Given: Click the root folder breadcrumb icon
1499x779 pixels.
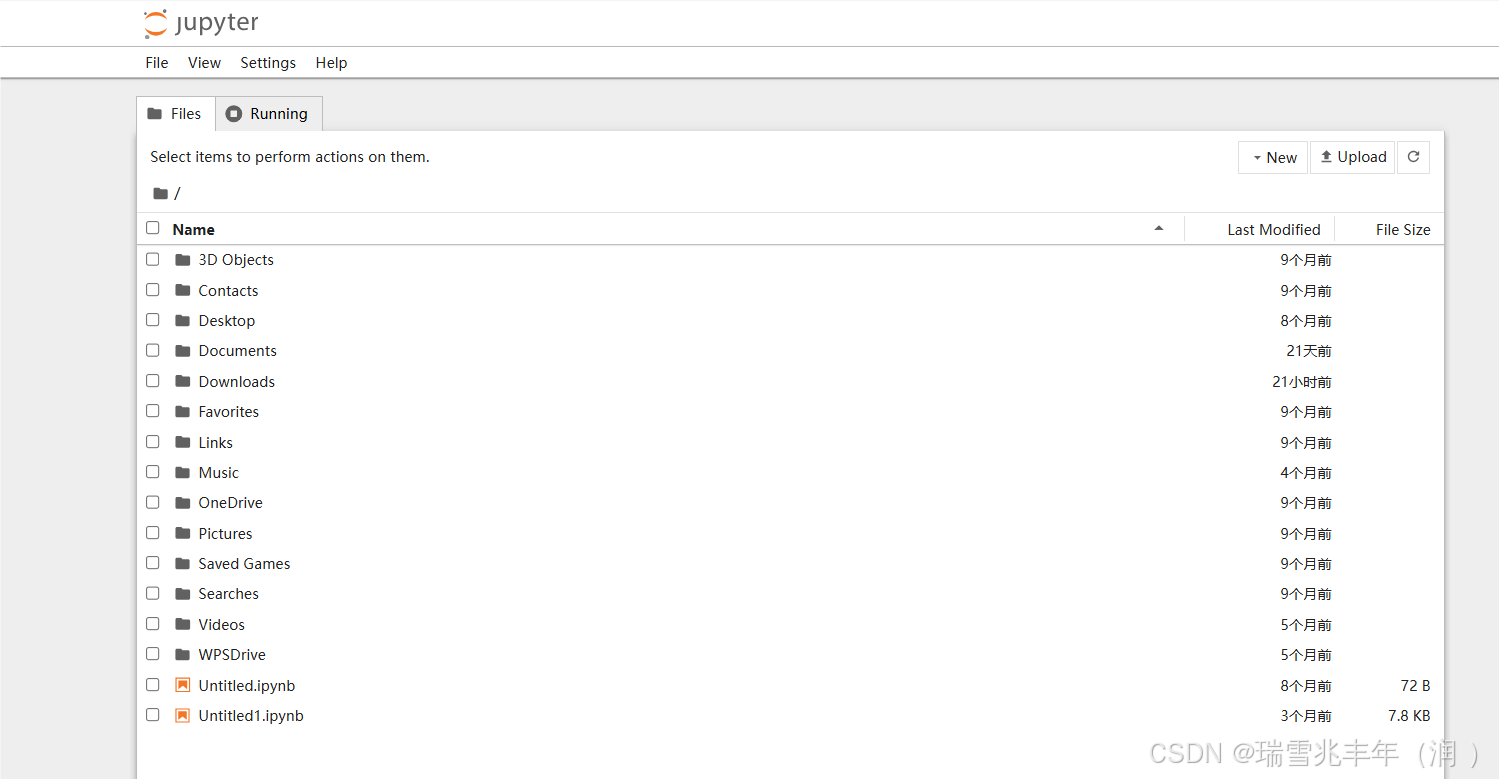Looking at the screenshot, I should 161,193.
